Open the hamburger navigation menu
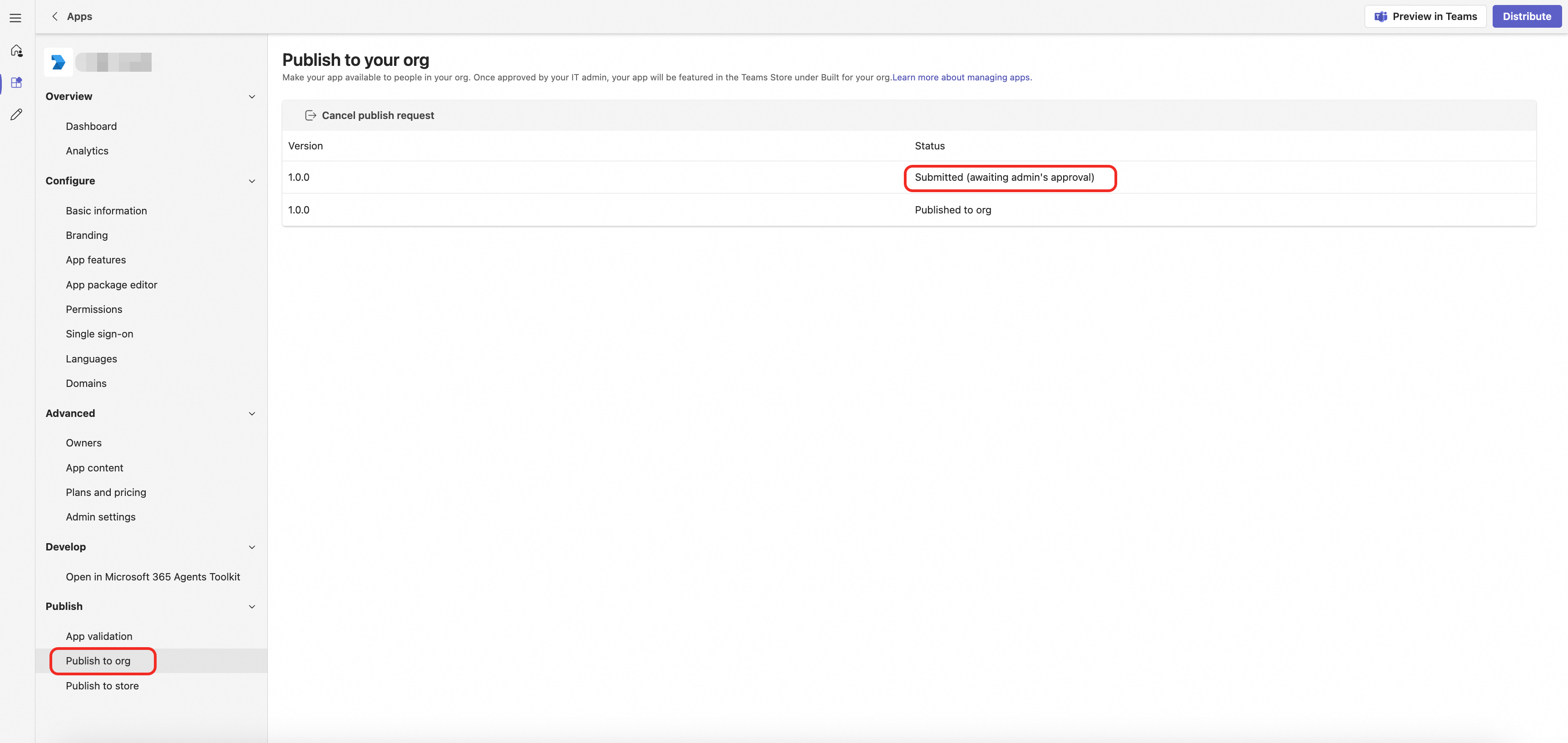The image size is (1568, 743). (16, 18)
